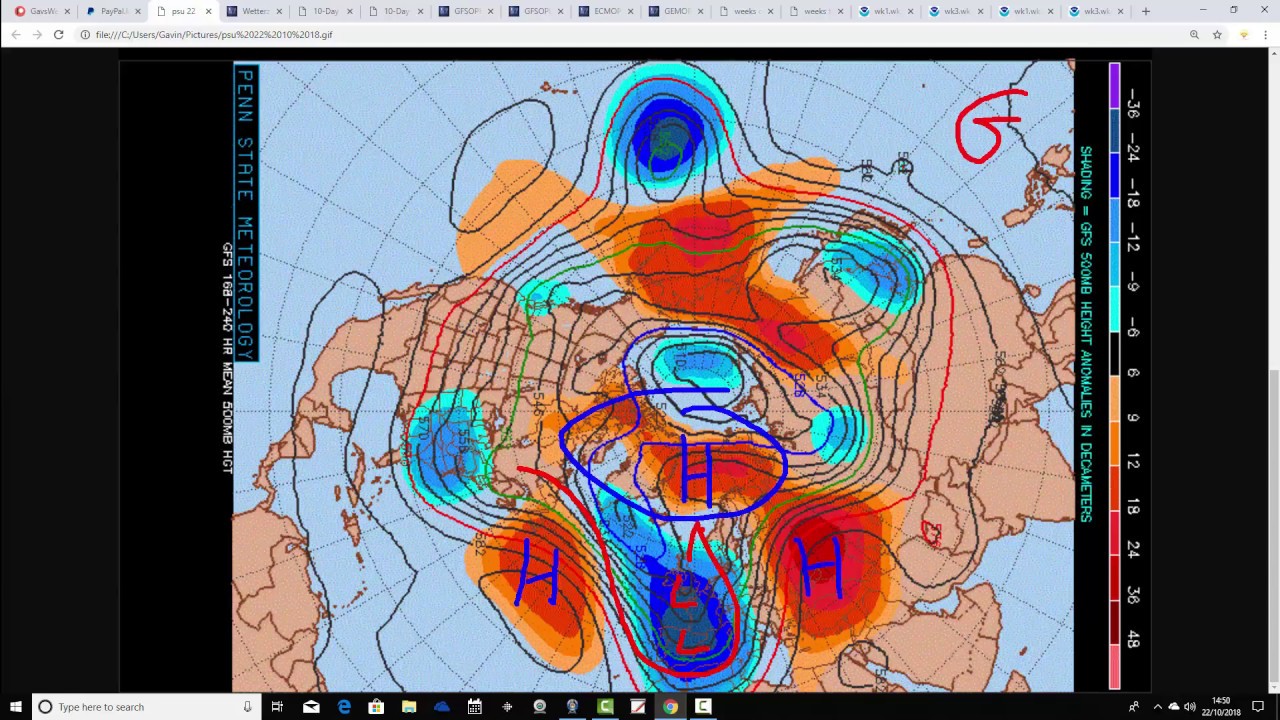Open the Calendar app on taskbar

tap(474, 707)
